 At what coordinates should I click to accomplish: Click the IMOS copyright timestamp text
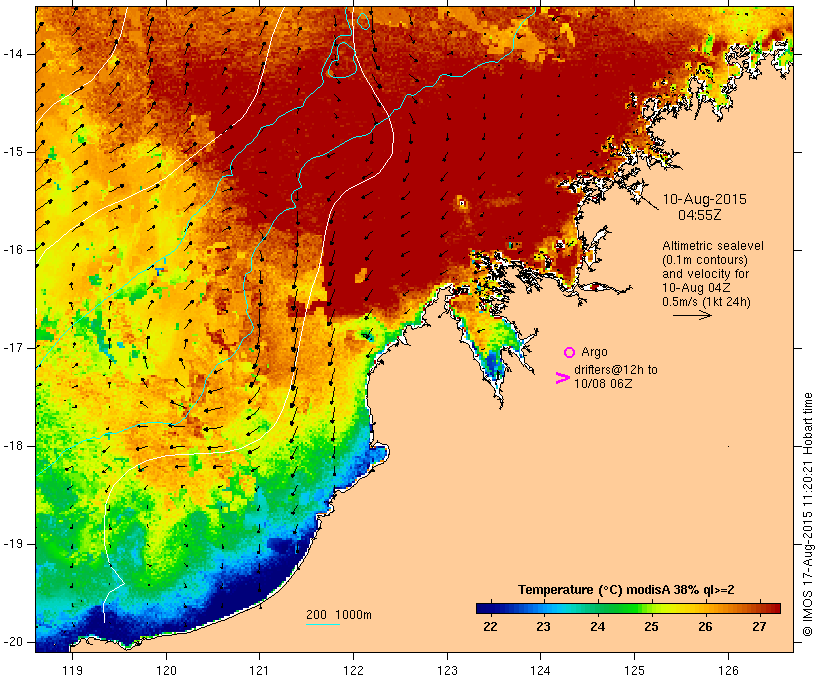(808, 514)
